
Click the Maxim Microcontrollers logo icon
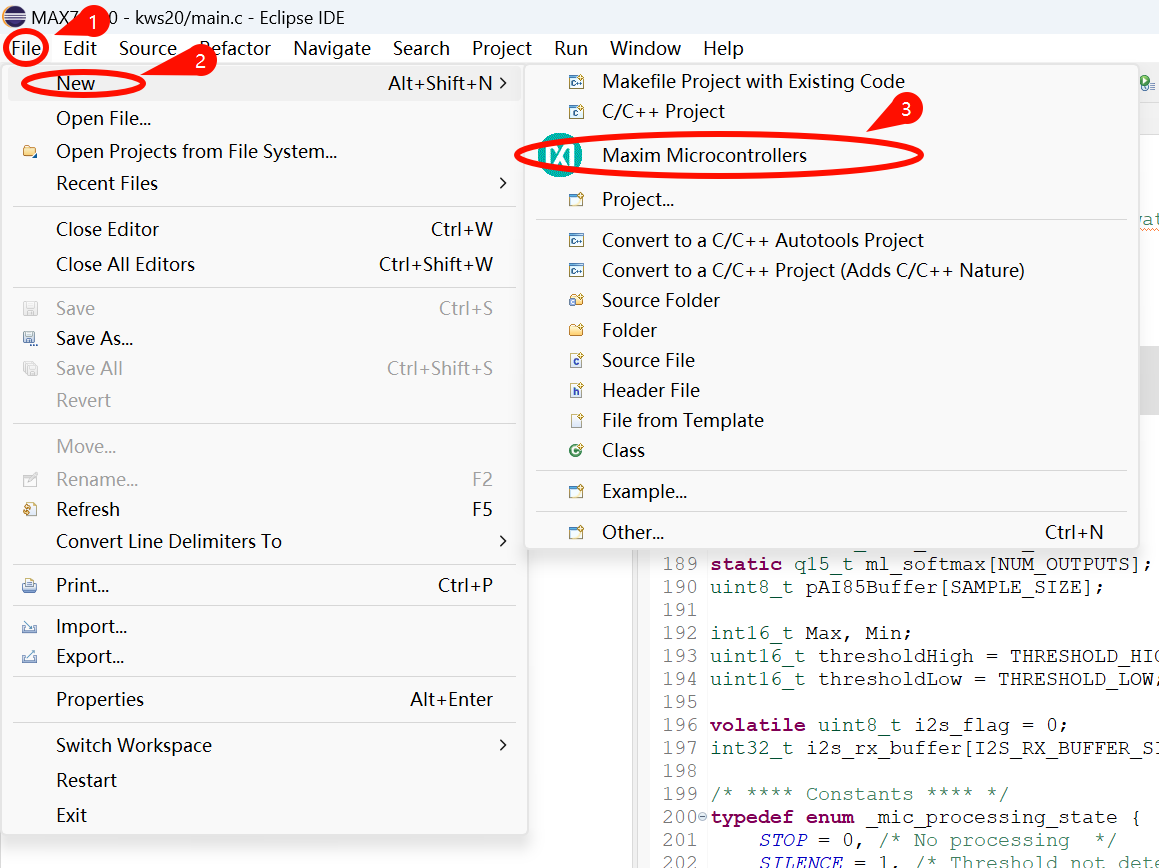click(560, 155)
